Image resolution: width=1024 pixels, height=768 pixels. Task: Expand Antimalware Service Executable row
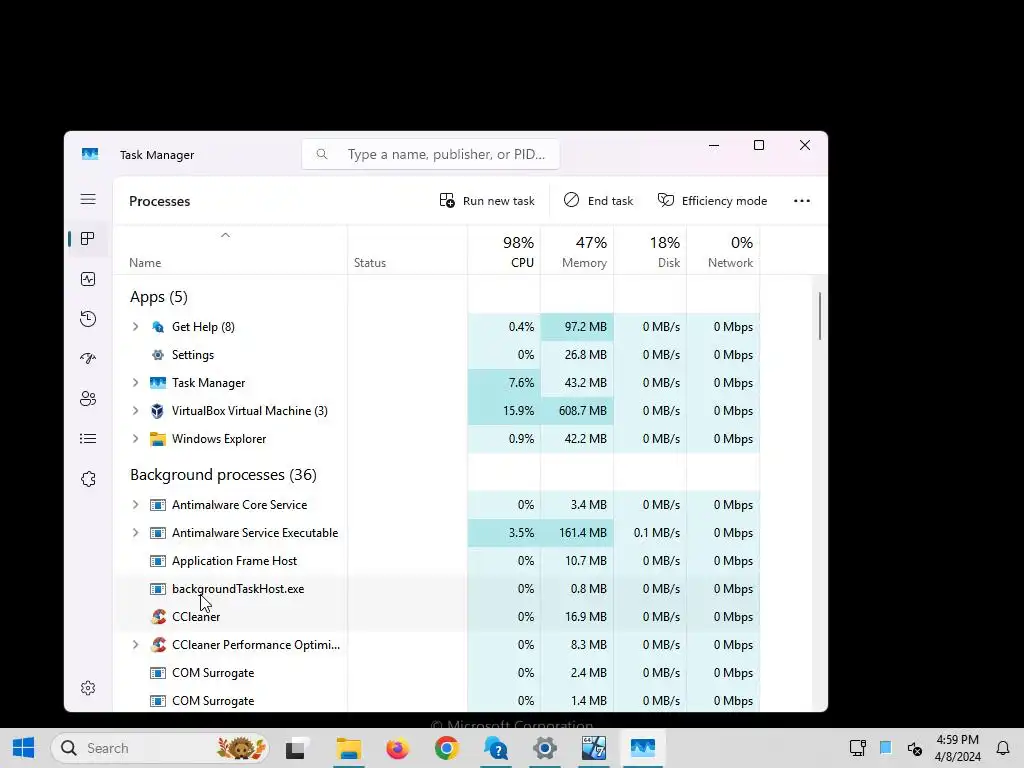point(135,533)
